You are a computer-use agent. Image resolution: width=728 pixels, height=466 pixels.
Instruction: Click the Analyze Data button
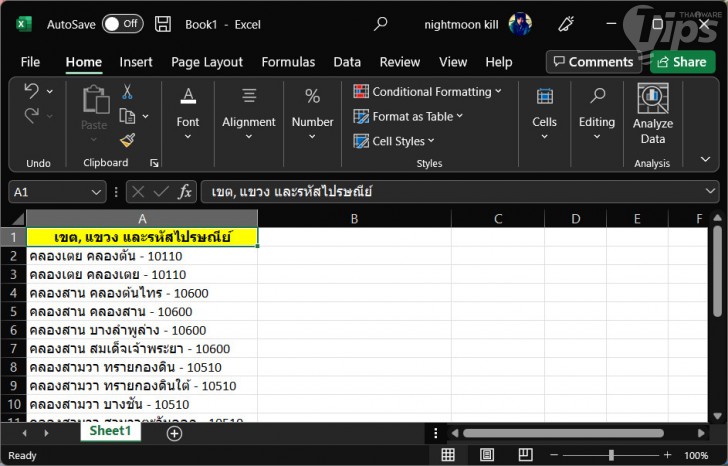tap(653, 114)
